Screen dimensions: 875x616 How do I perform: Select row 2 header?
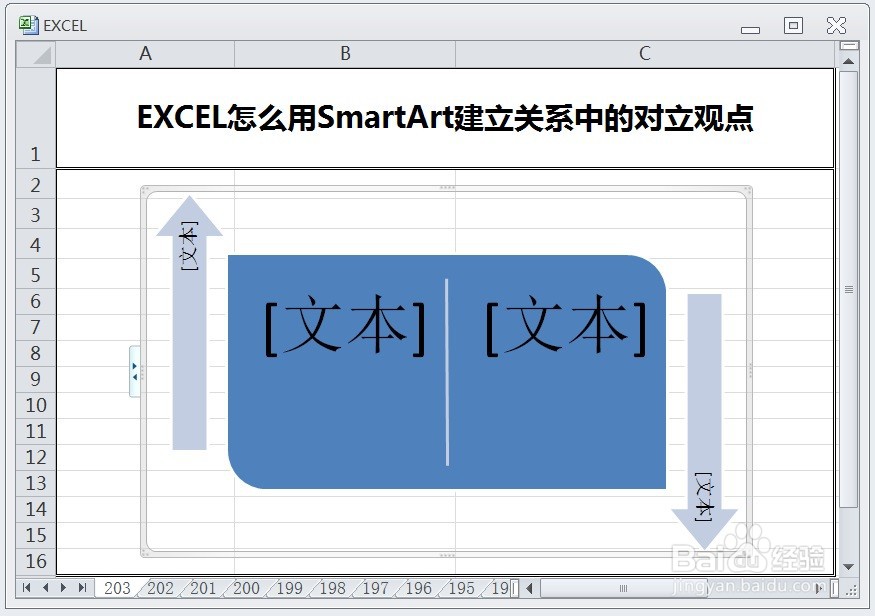click(36, 185)
